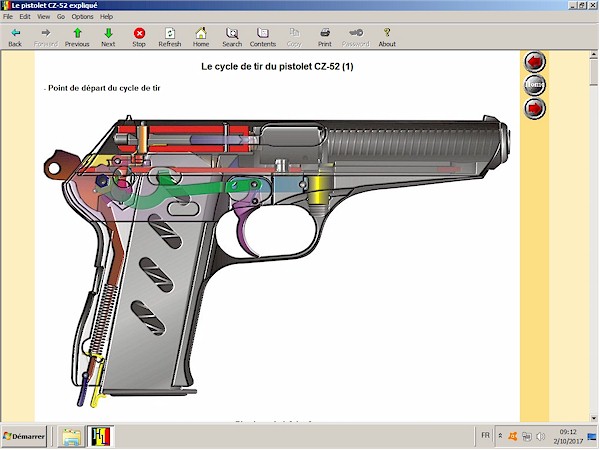This screenshot has height=450, width=600.
Task: Go back using the Back toolbar arrow
Action: 15,38
